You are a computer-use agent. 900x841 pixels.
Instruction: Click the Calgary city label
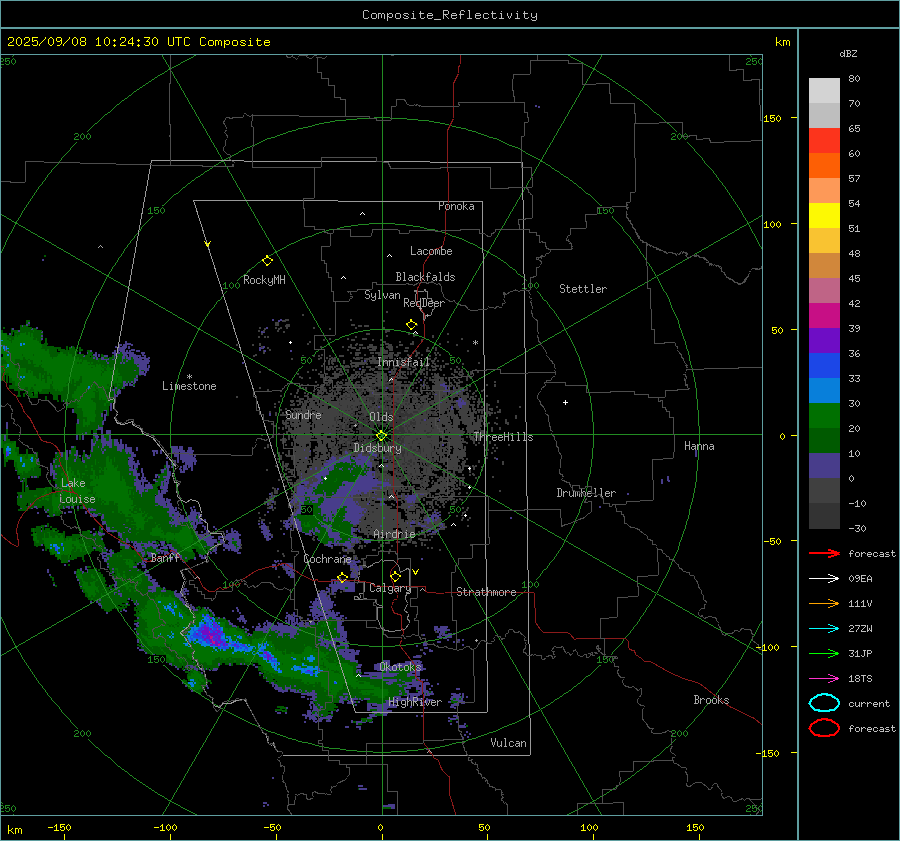point(390,588)
